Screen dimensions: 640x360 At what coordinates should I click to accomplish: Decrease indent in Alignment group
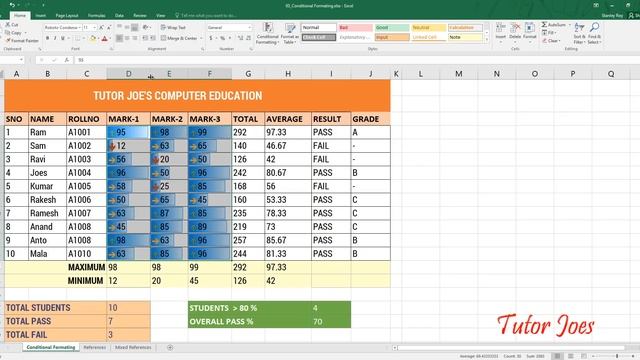[x=145, y=38]
